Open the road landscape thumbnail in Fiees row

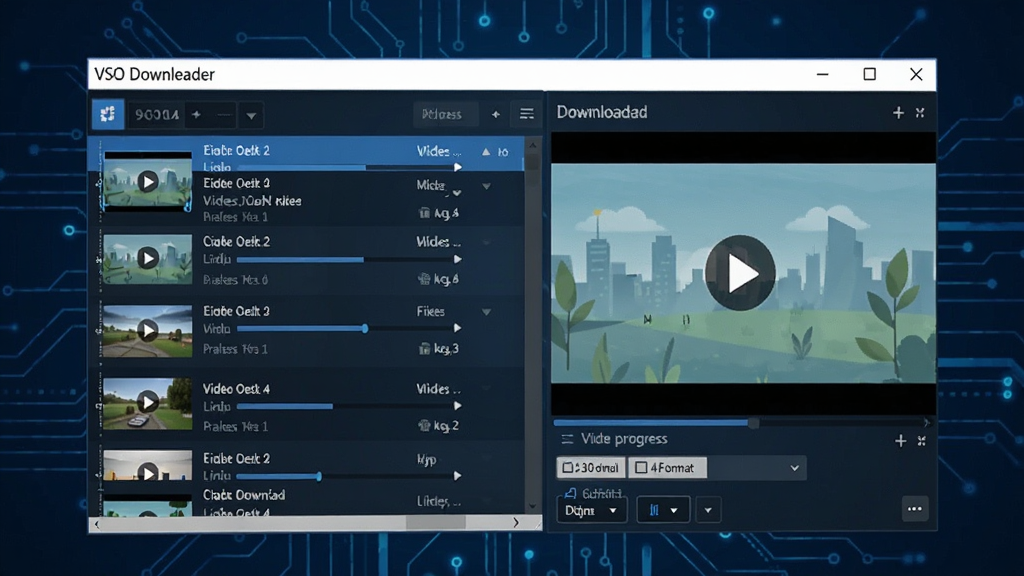148,330
